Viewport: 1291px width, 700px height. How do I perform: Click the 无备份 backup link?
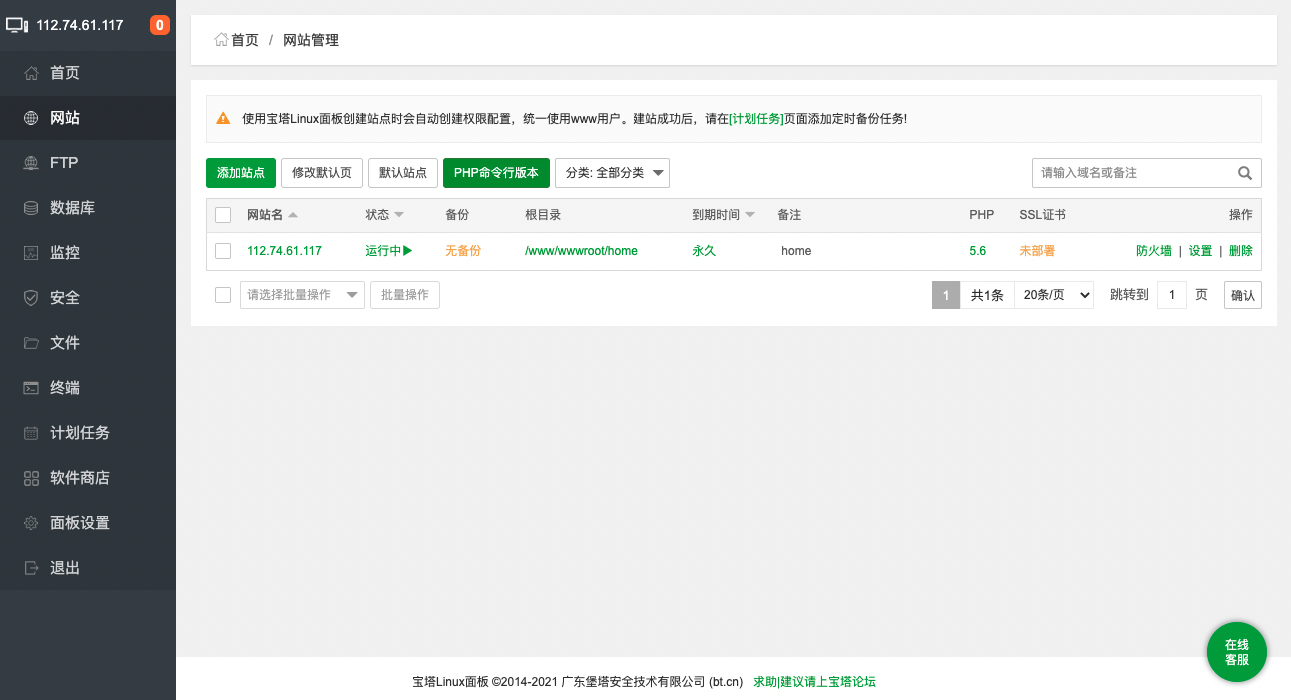click(463, 251)
